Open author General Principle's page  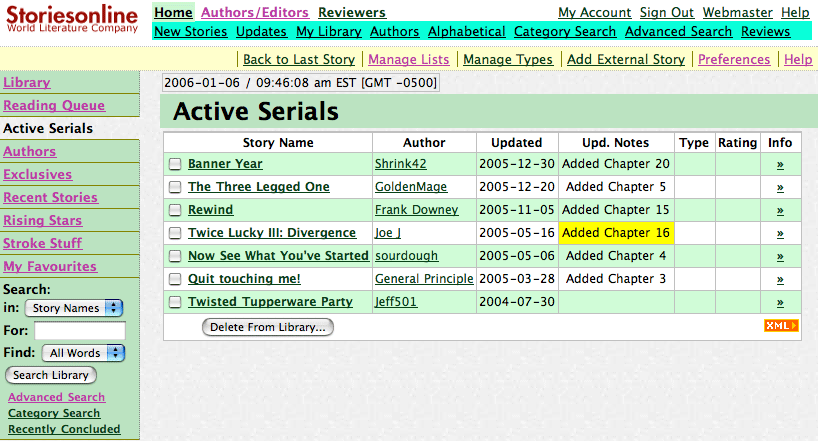(x=424, y=279)
